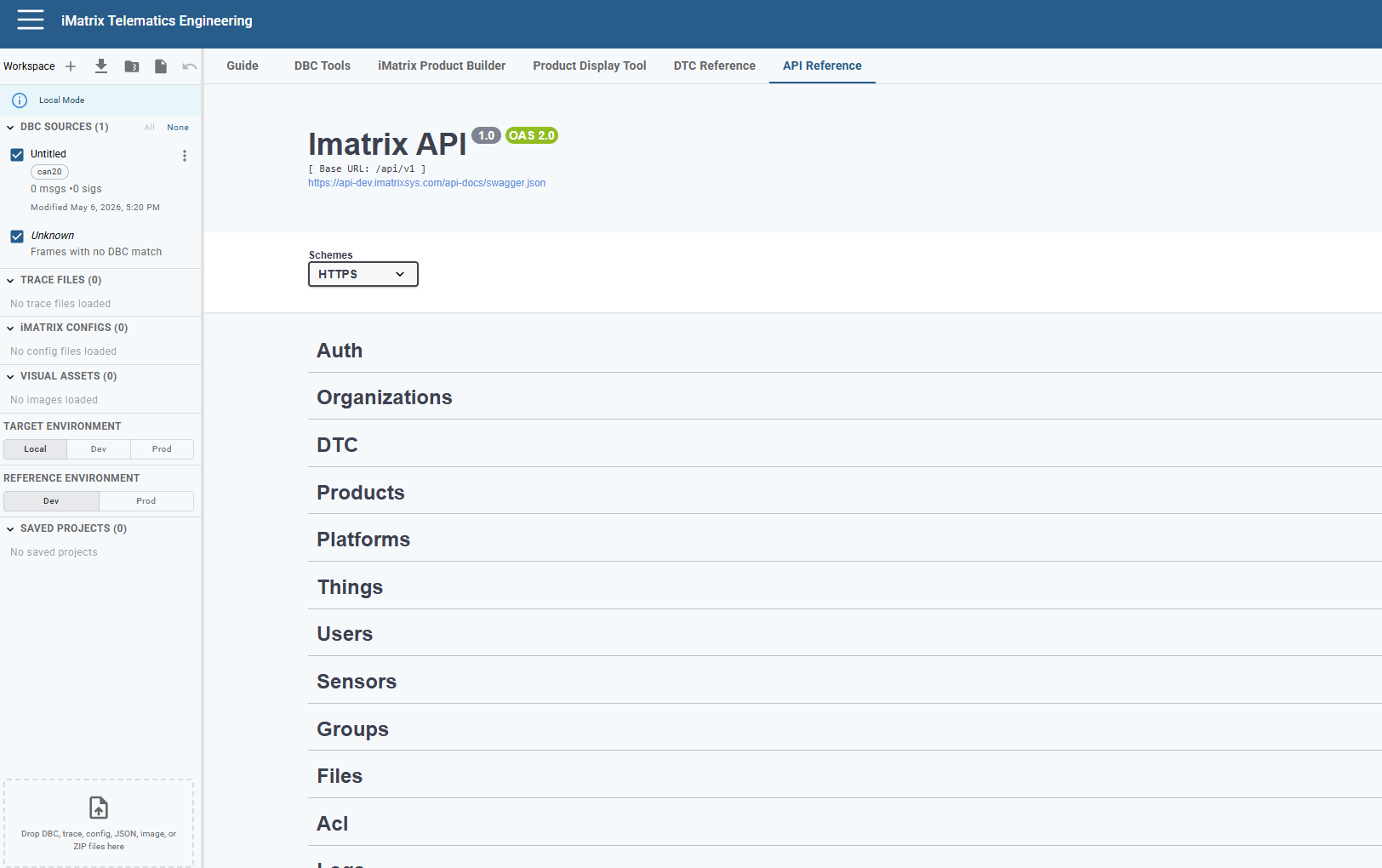Expand the Users API section

click(845, 634)
